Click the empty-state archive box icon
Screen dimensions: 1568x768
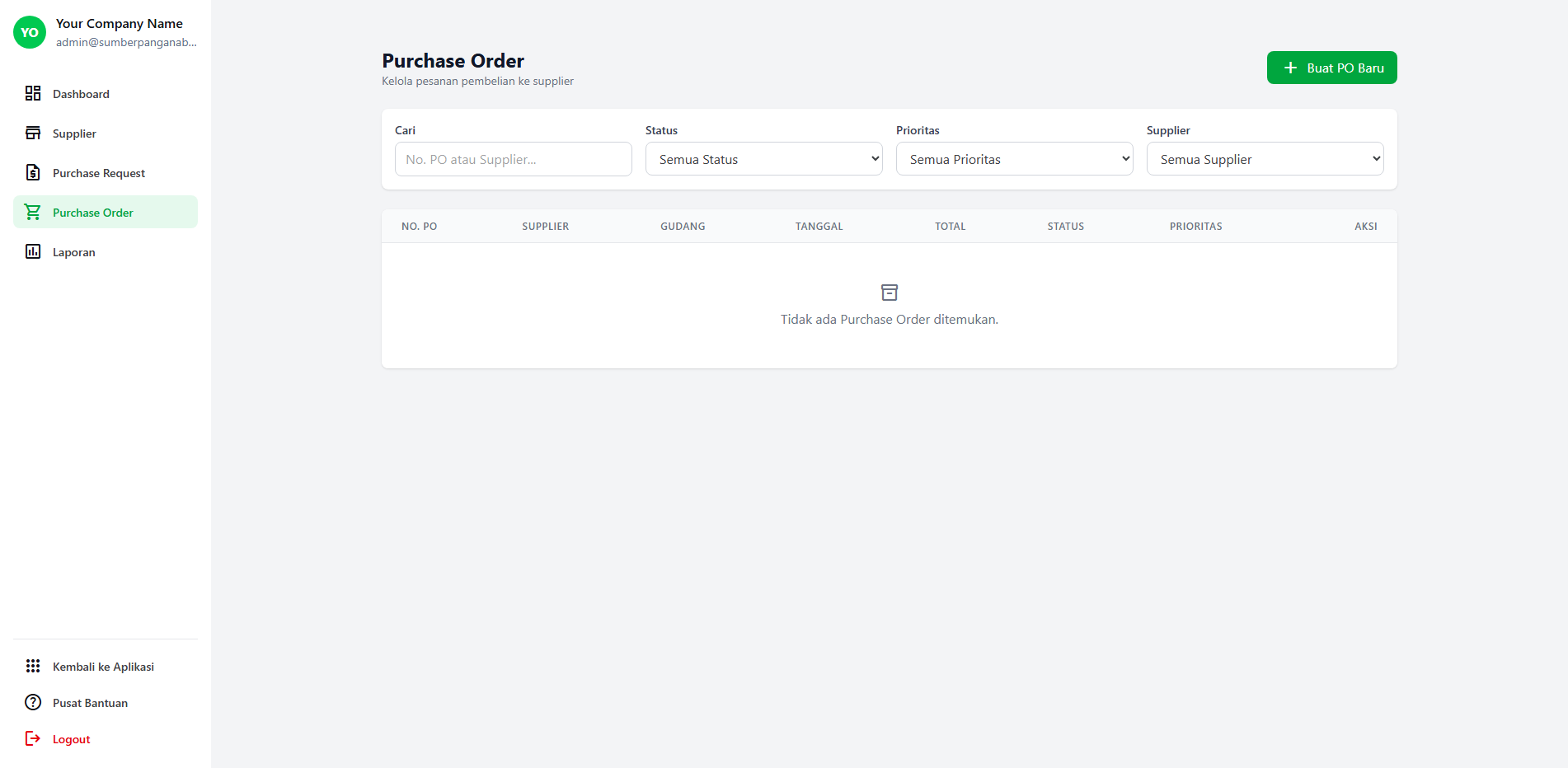point(889,293)
